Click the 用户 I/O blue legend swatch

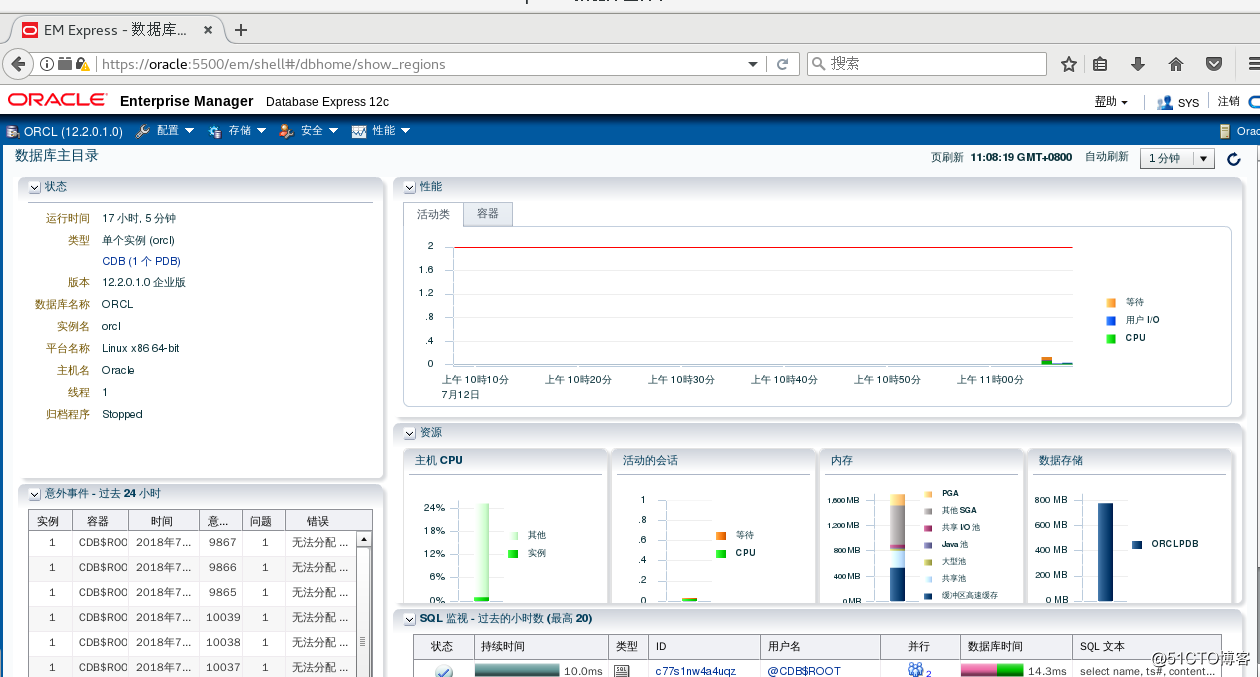tap(1111, 320)
